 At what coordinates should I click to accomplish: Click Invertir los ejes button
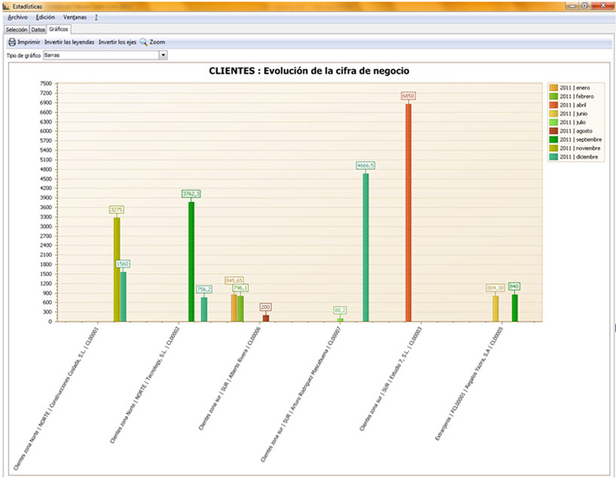(117, 42)
